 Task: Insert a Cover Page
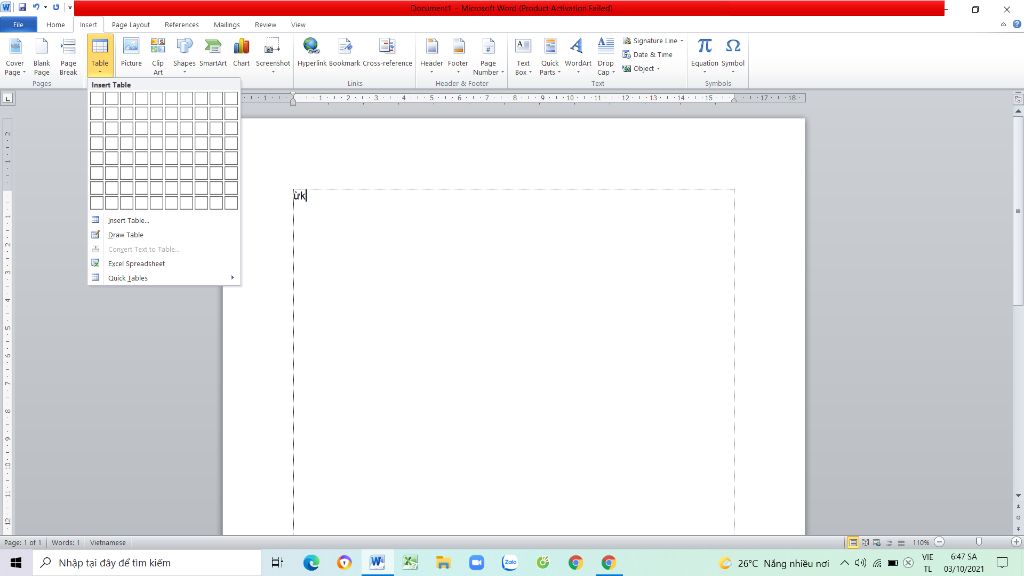[x=14, y=56]
